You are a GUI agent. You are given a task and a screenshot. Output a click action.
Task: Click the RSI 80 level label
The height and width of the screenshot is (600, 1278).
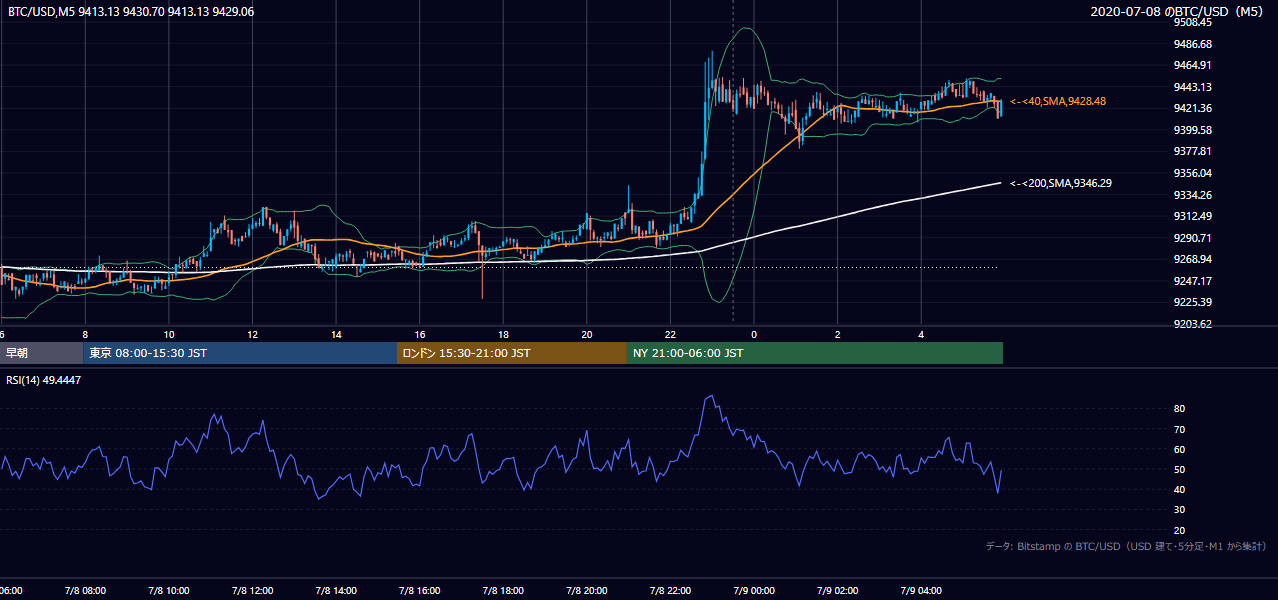coord(1180,409)
